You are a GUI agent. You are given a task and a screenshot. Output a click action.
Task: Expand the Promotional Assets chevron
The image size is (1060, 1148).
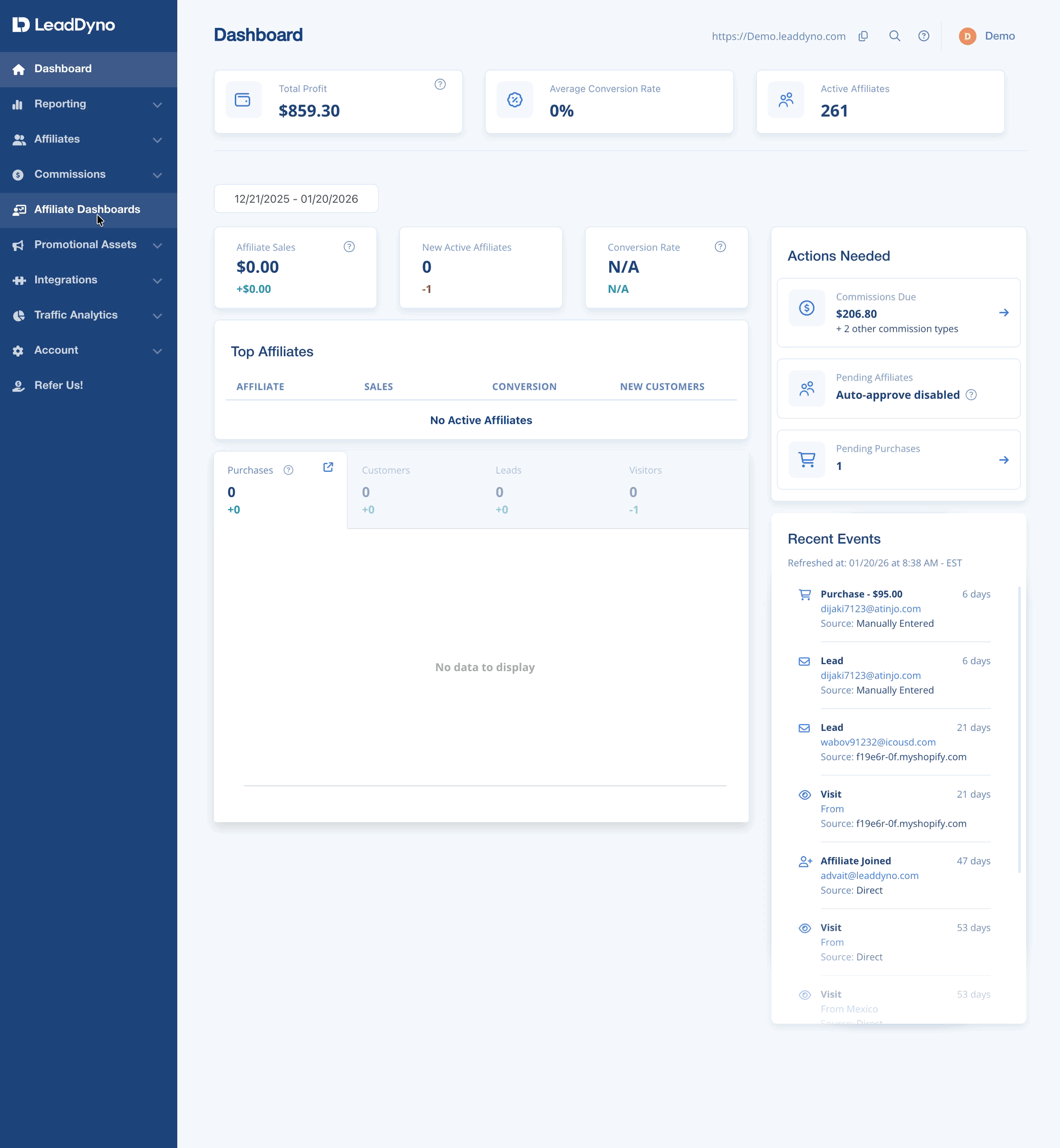(157, 246)
